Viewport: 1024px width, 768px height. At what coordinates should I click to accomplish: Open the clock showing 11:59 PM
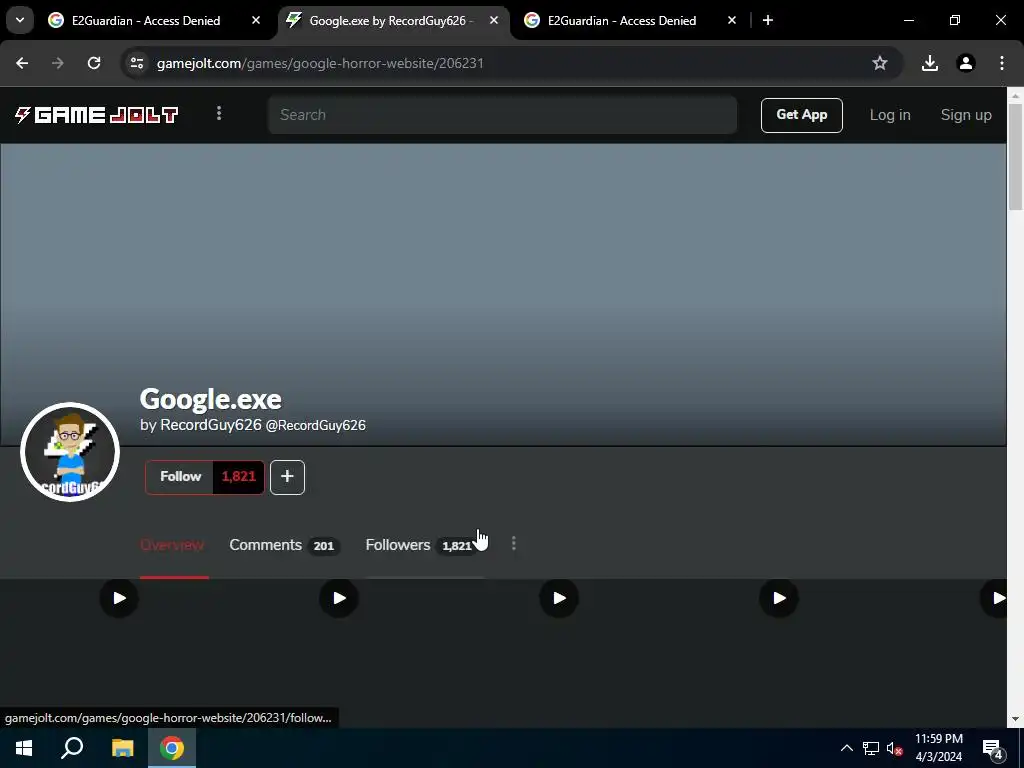(938, 748)
